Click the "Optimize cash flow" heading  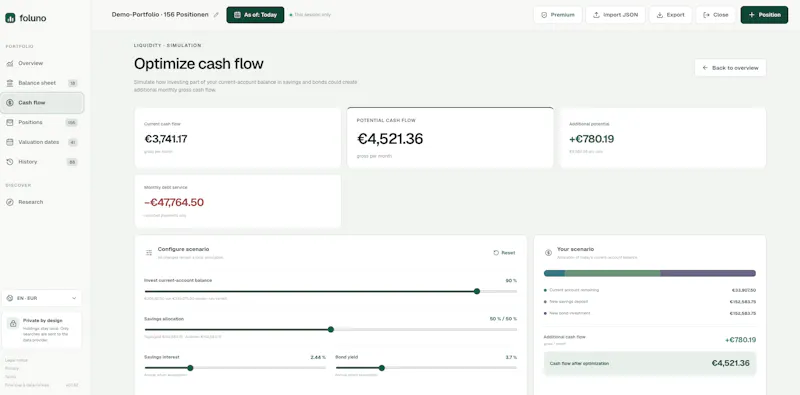click(198, 64)
